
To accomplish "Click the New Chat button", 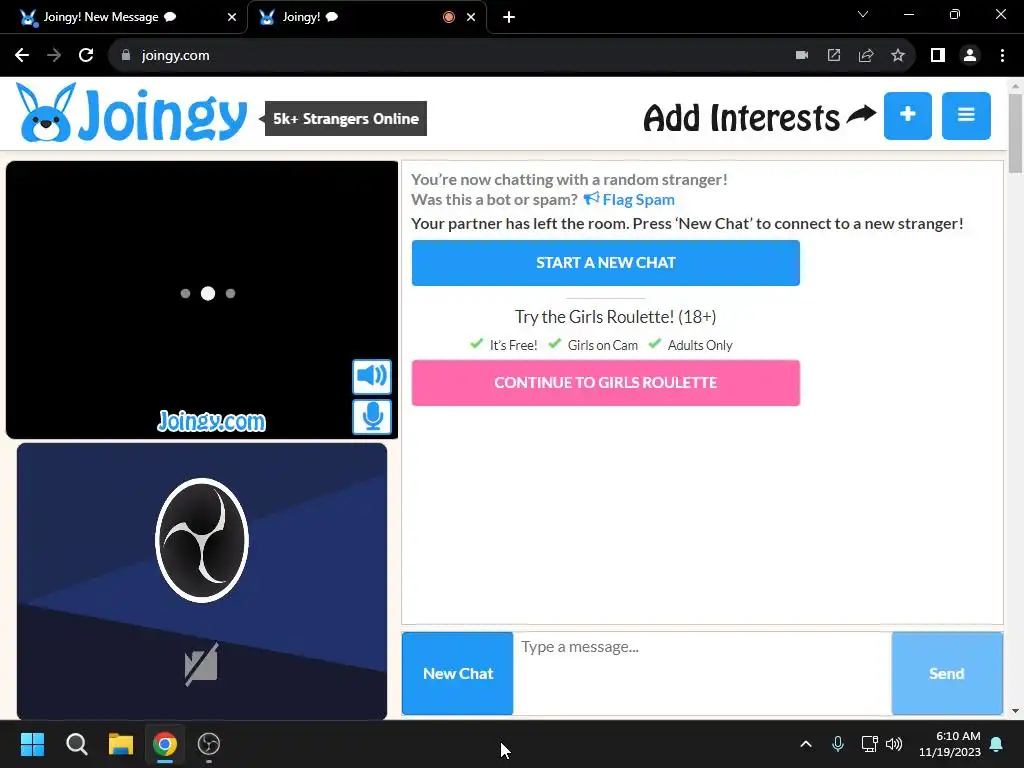I will click(x=457, y=673).
